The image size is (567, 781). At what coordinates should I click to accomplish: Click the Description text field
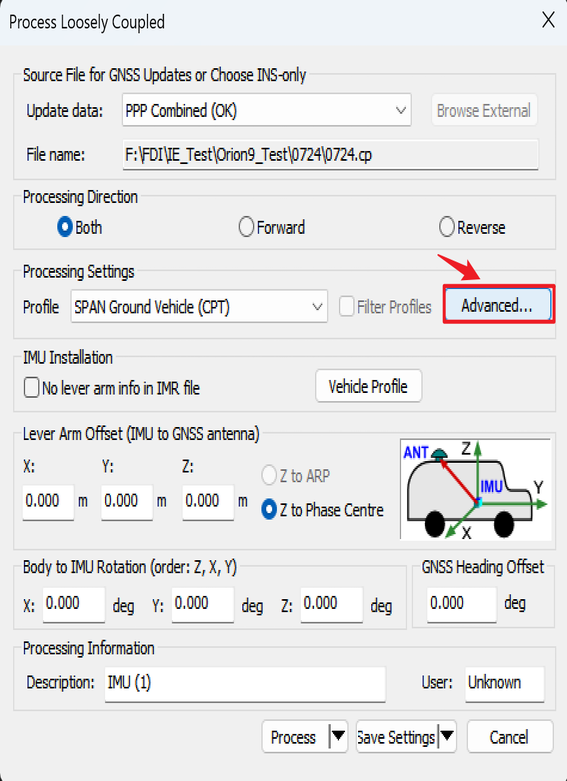[245, 683]
